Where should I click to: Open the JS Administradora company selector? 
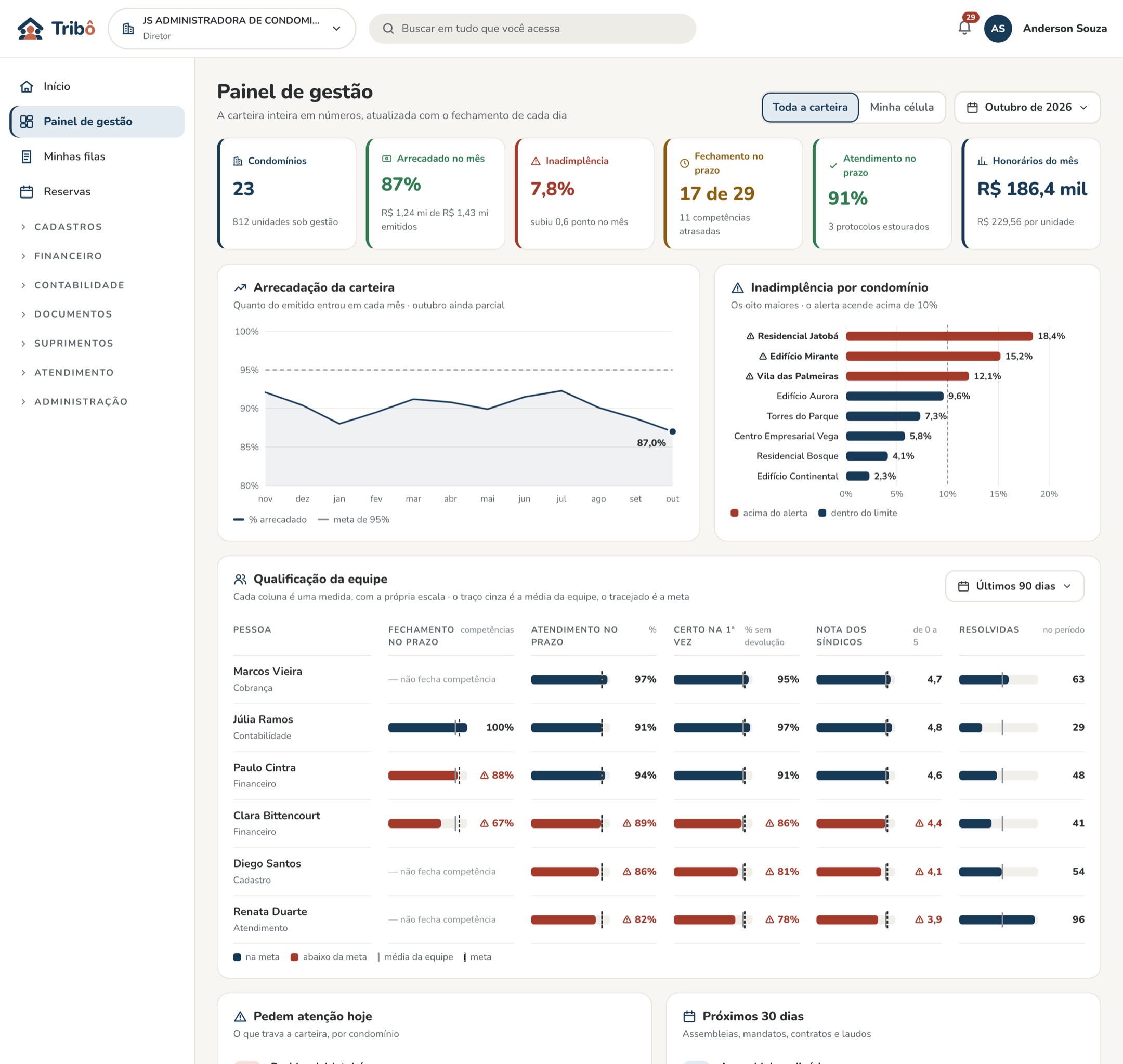coord(232,29)
